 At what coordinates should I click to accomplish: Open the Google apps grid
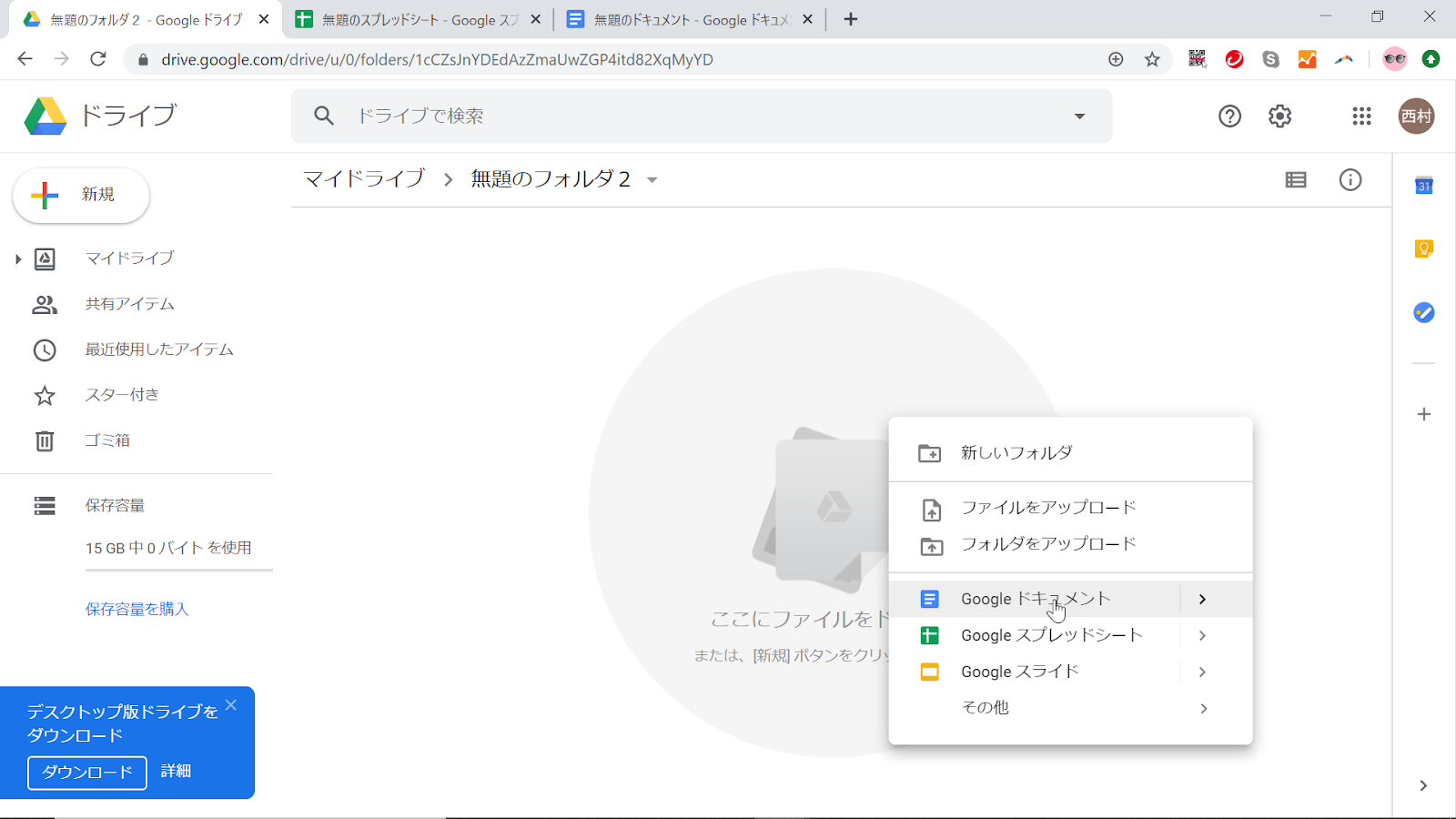pos(1361,116)
